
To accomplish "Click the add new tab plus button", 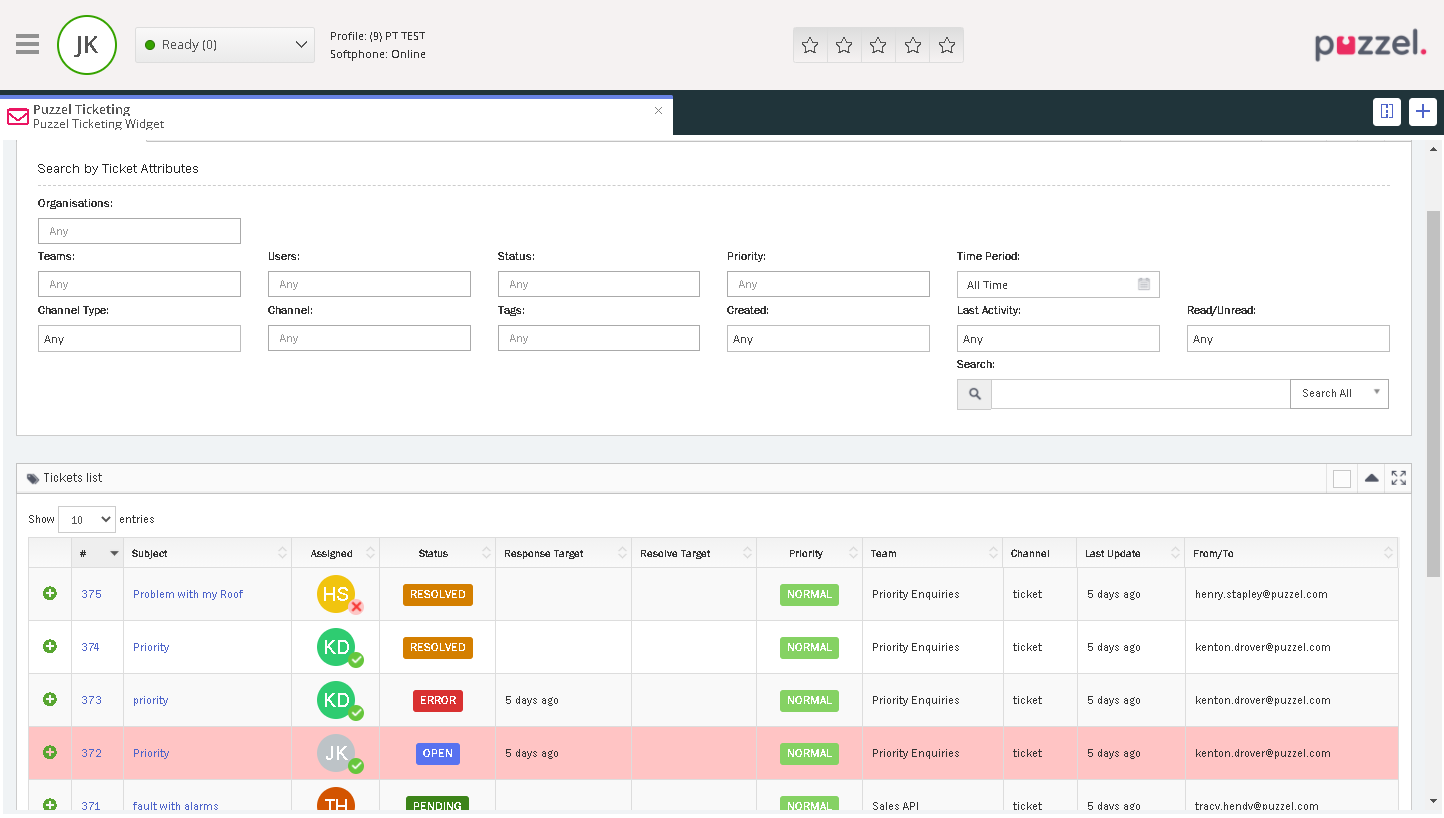I will [1422, 111].
